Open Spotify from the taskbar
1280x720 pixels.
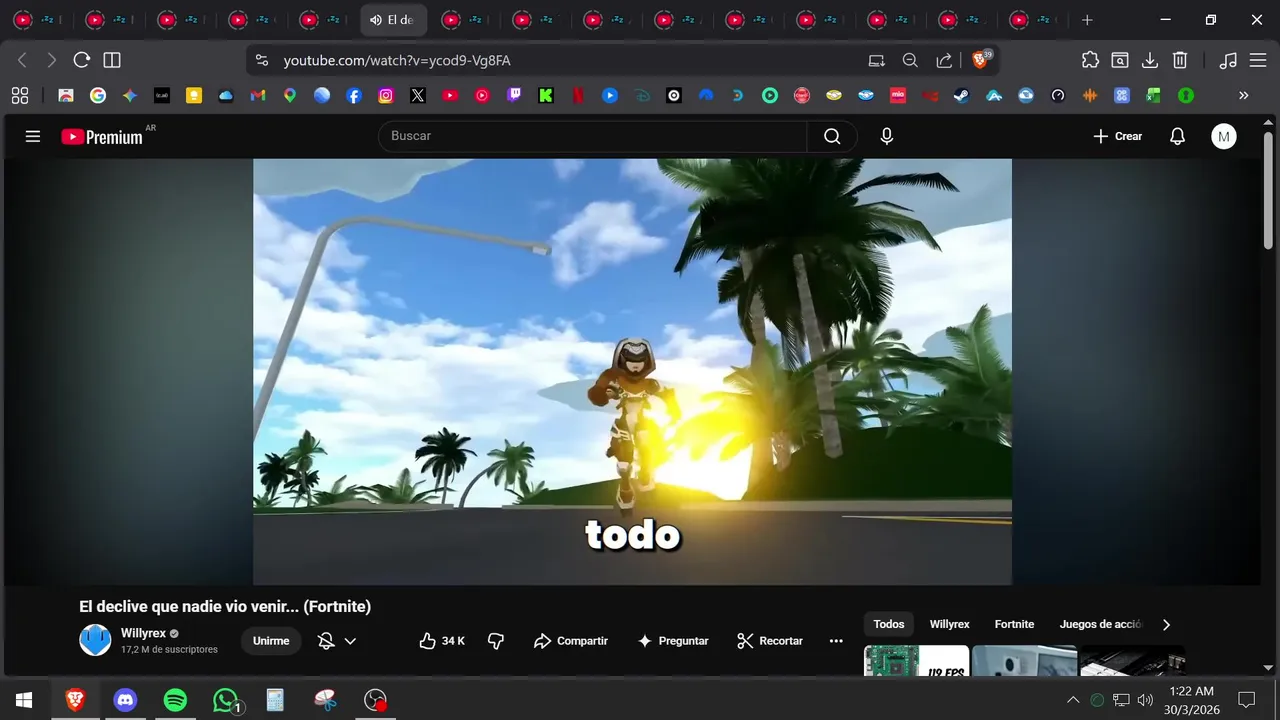point(175,700)
